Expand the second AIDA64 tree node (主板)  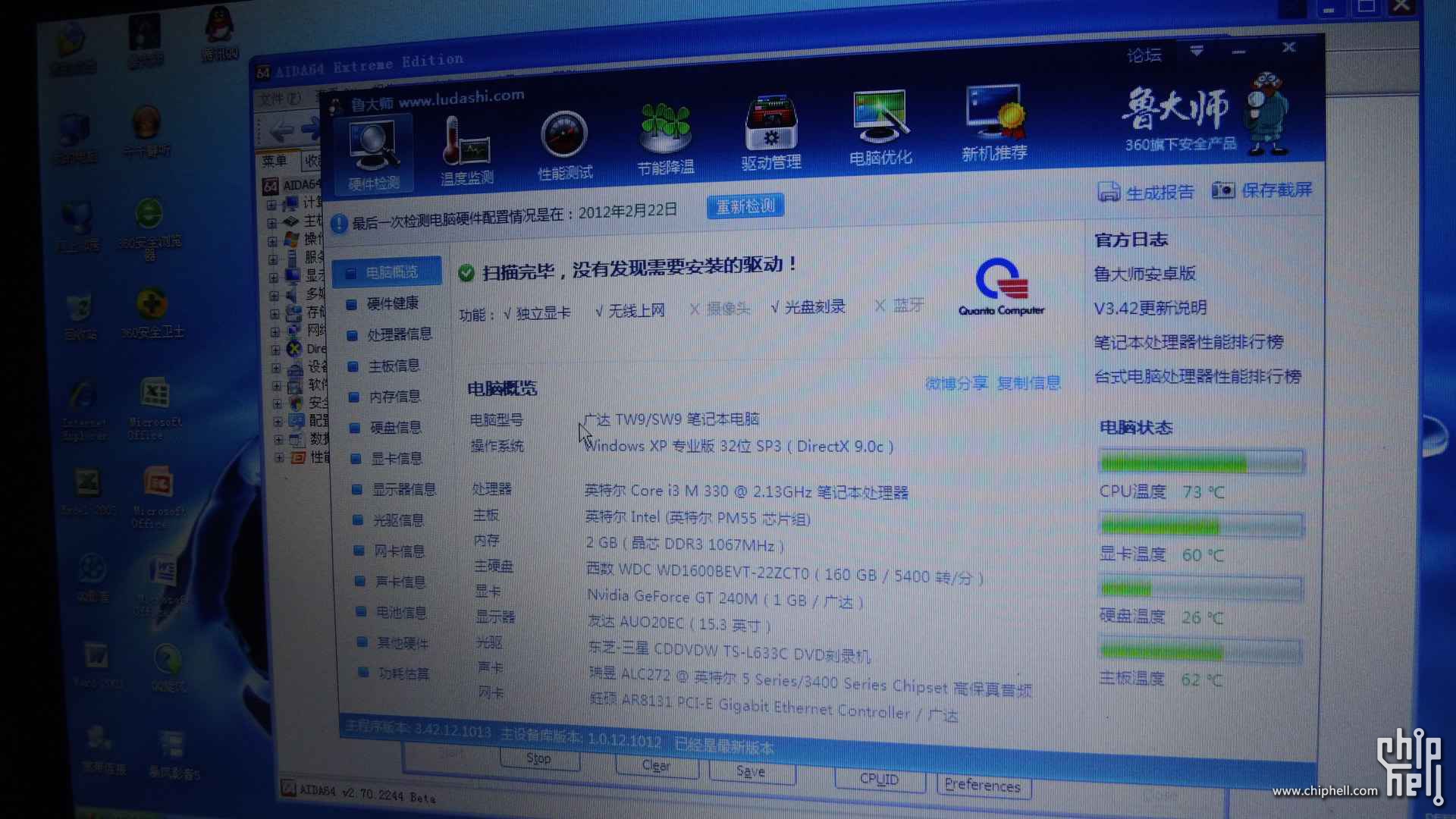(x=271, y=223)
